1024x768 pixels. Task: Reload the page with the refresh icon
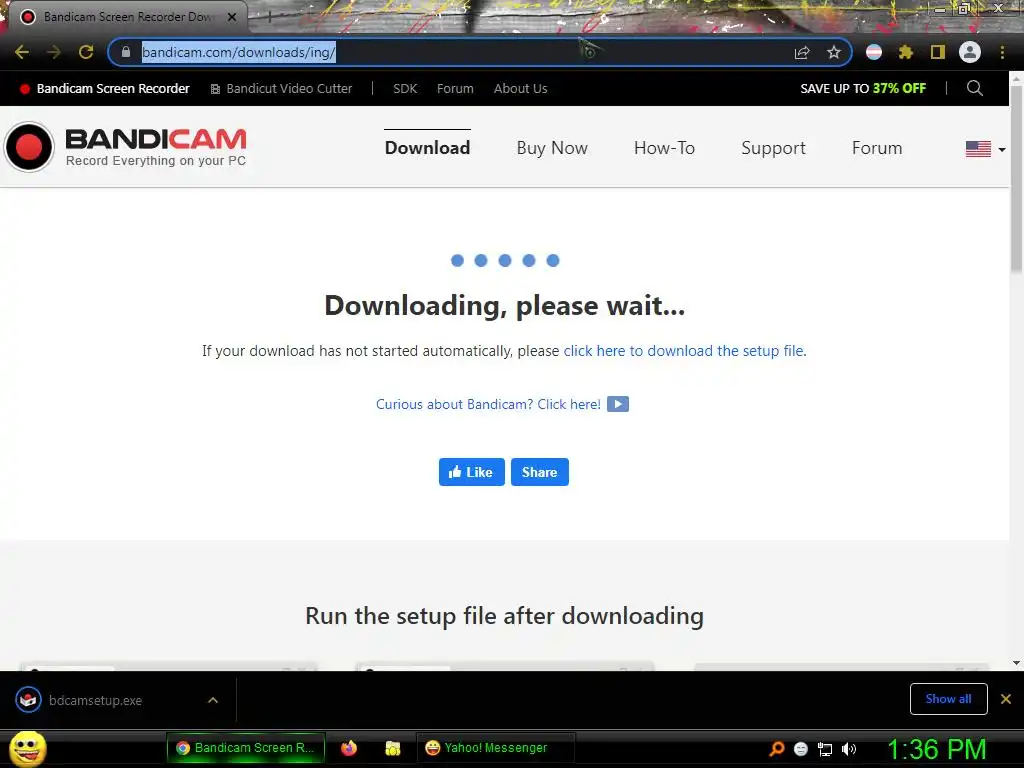pyautogui.click(x=86, y=52)
